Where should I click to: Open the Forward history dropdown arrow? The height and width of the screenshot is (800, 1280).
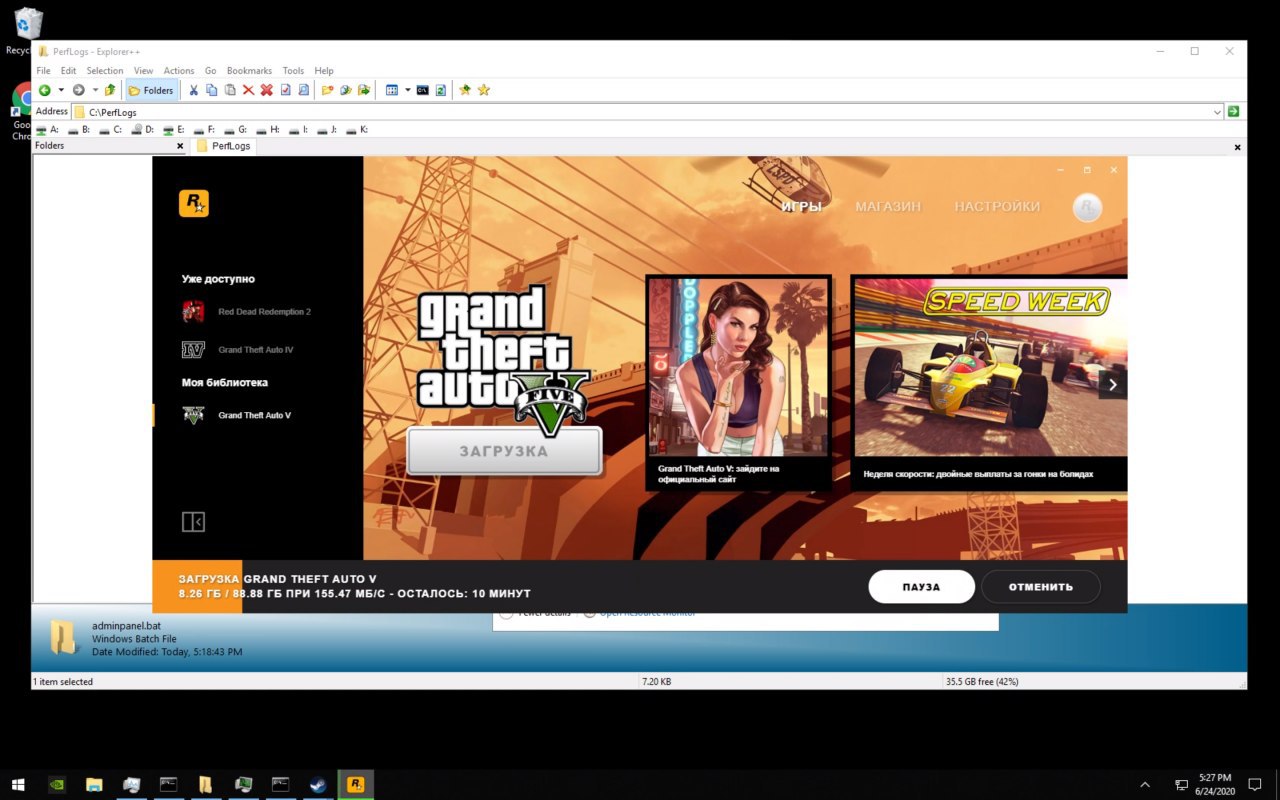point(95,90)
